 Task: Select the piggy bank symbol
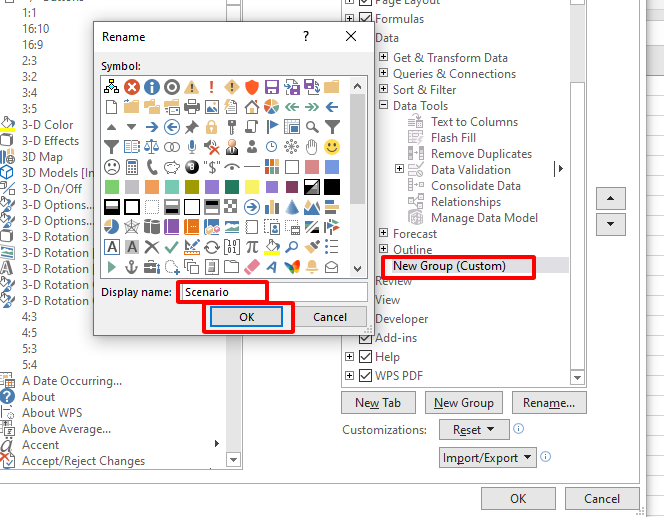click(172, 167)
